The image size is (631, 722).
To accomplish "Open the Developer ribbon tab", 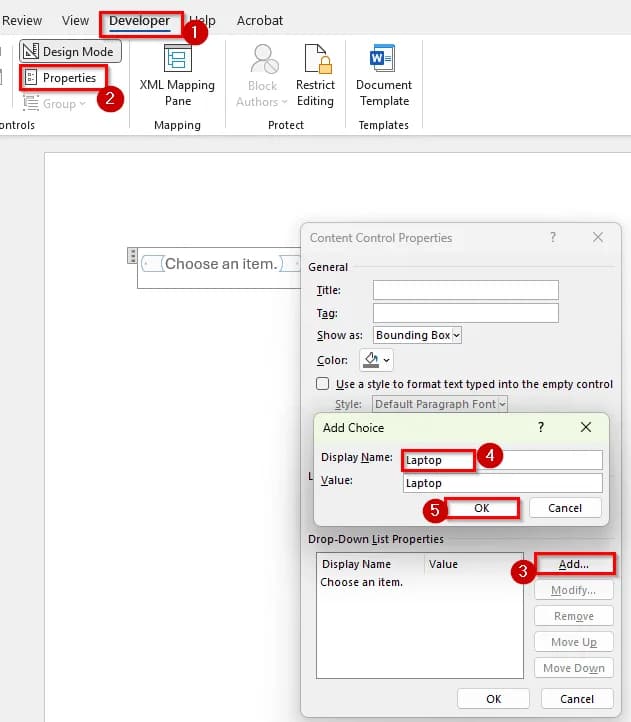I will point(140,21).
